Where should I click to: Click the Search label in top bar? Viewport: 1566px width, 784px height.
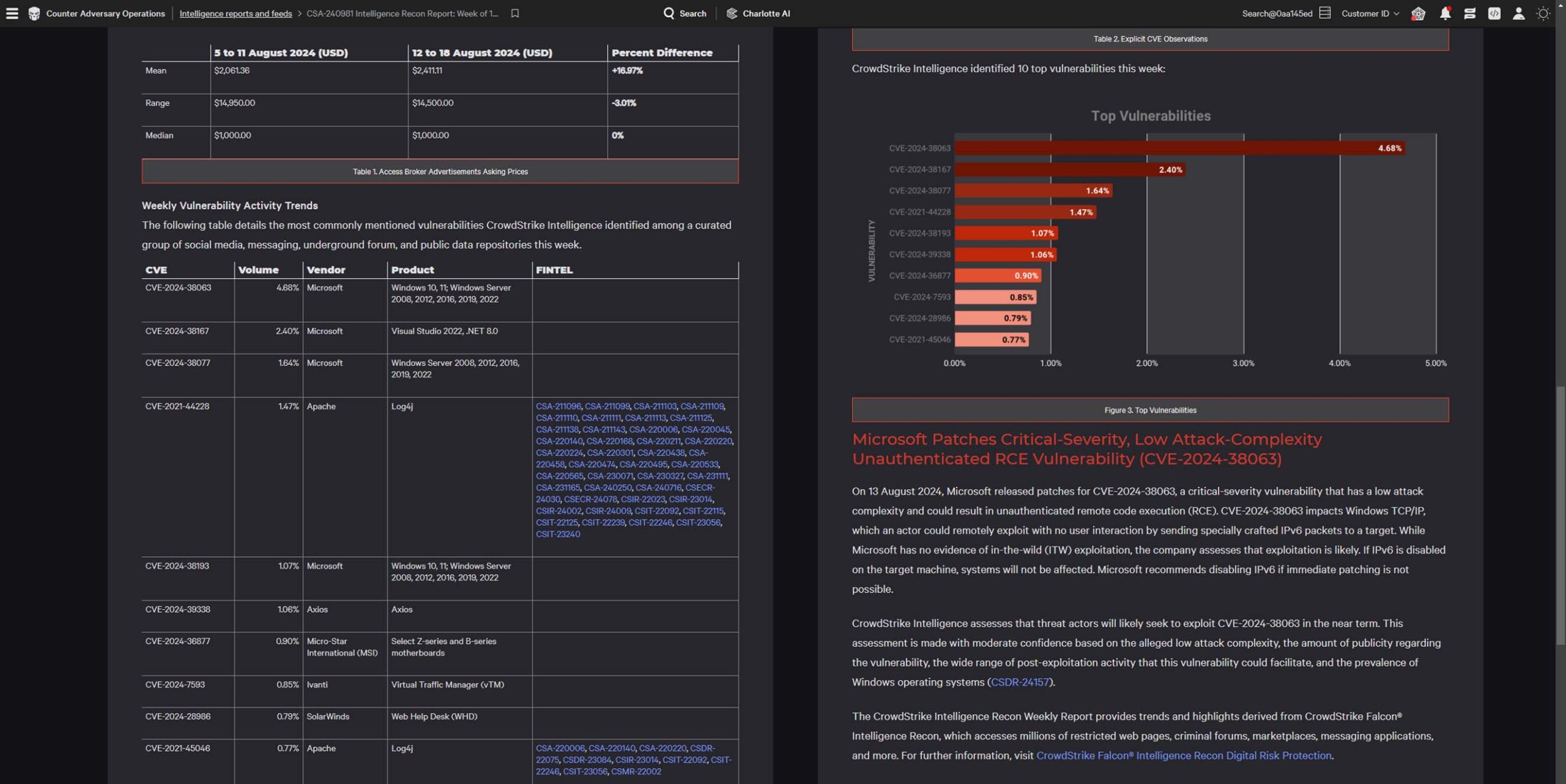[692, 13]
